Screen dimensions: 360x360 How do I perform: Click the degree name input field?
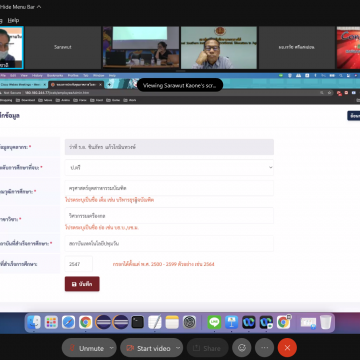[169, 188]
